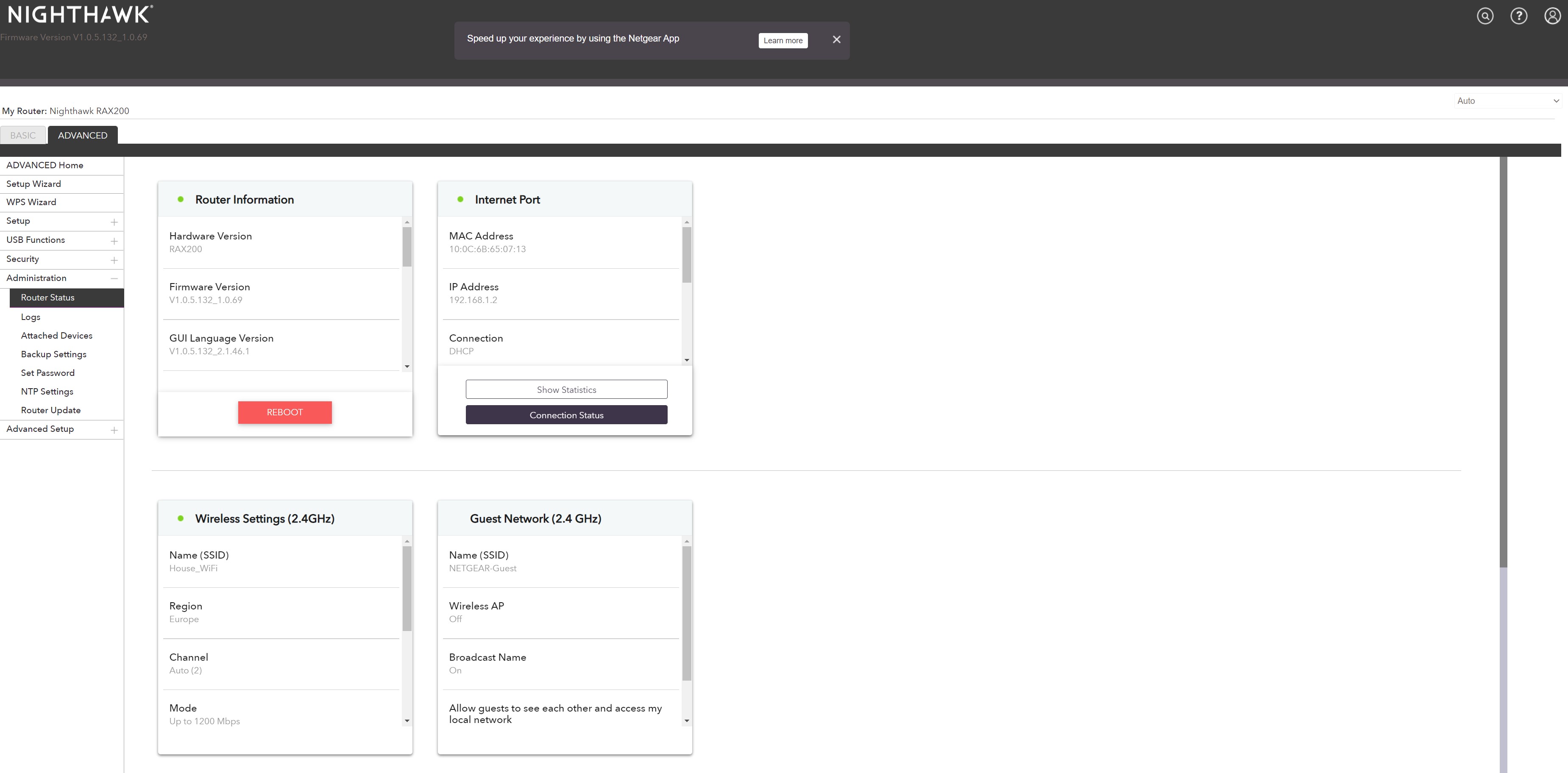Select SSID value House_WiFi
This screenshot has height=773, width=1568.
click(193, 568)
